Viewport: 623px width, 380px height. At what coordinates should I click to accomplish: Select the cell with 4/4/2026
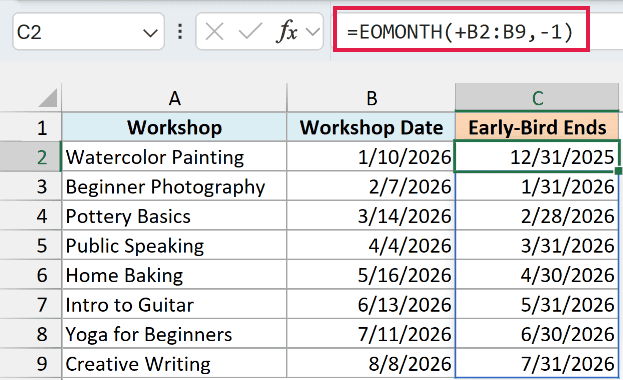(x=371, y=245)
